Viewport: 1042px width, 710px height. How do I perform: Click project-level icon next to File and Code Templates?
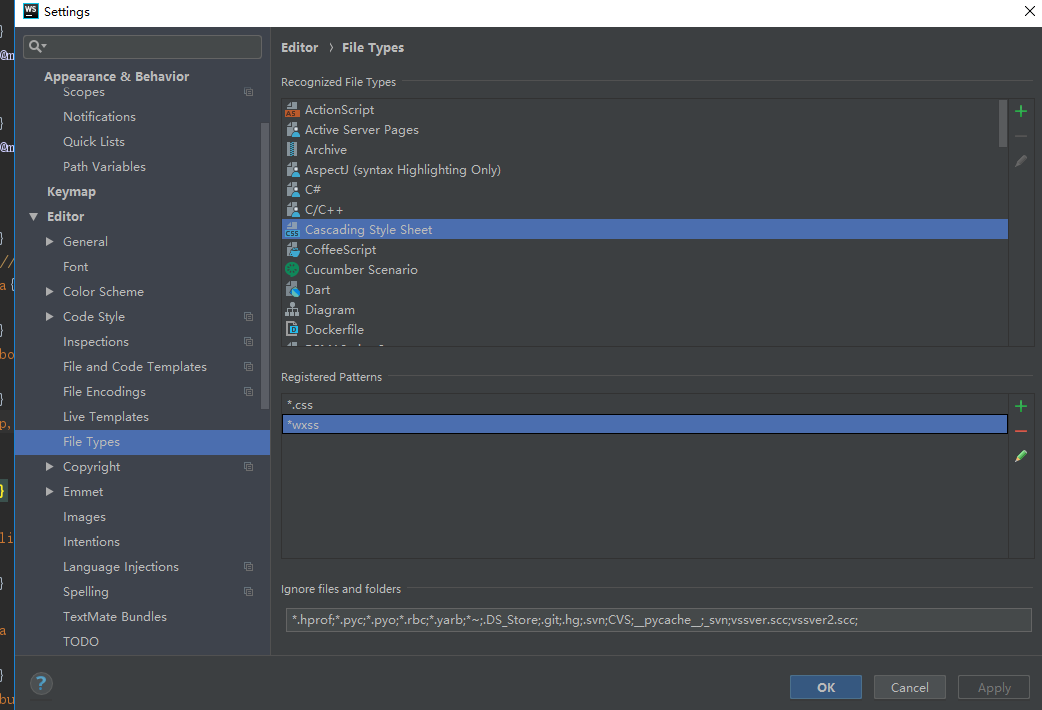pos(249,366)
